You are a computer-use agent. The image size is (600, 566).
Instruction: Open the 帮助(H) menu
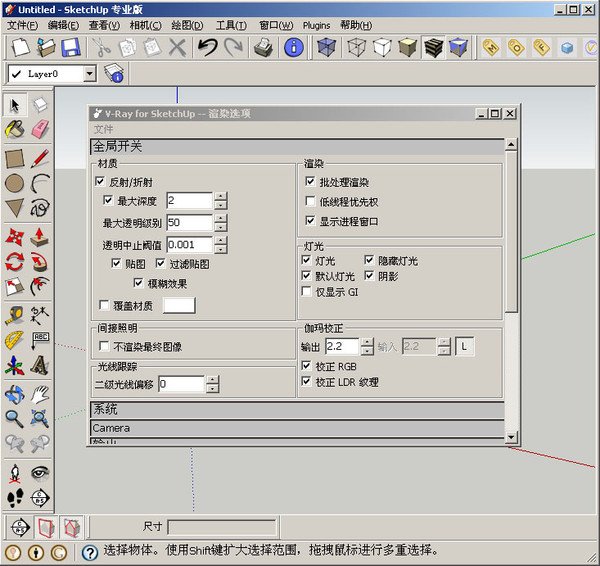(x=356, y=26)
